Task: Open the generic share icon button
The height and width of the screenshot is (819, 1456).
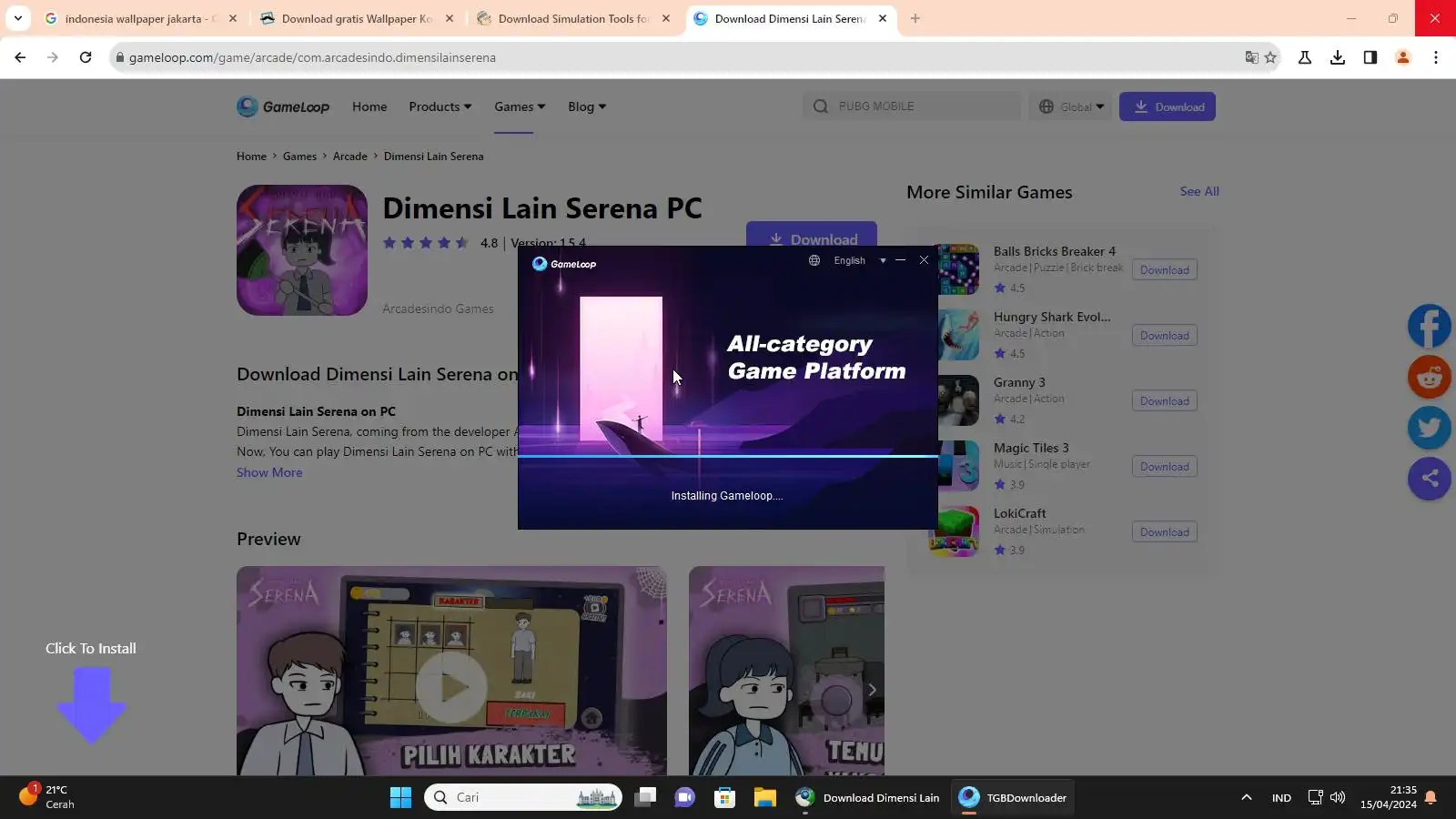Action: click(1430, 479)
